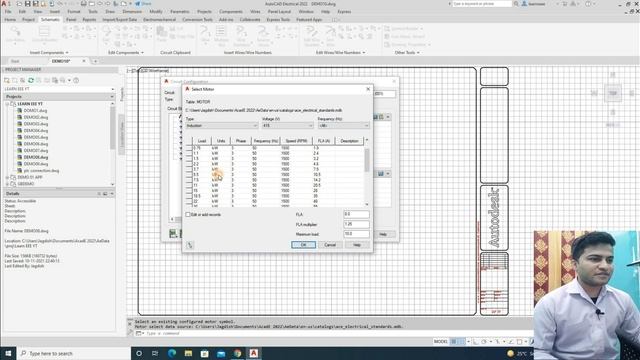Click the pick-from-drawing icon at dialog bottom-left
The height and width of the screenshot is (360, 640).
pyautogui.click(x=190, y=245)
